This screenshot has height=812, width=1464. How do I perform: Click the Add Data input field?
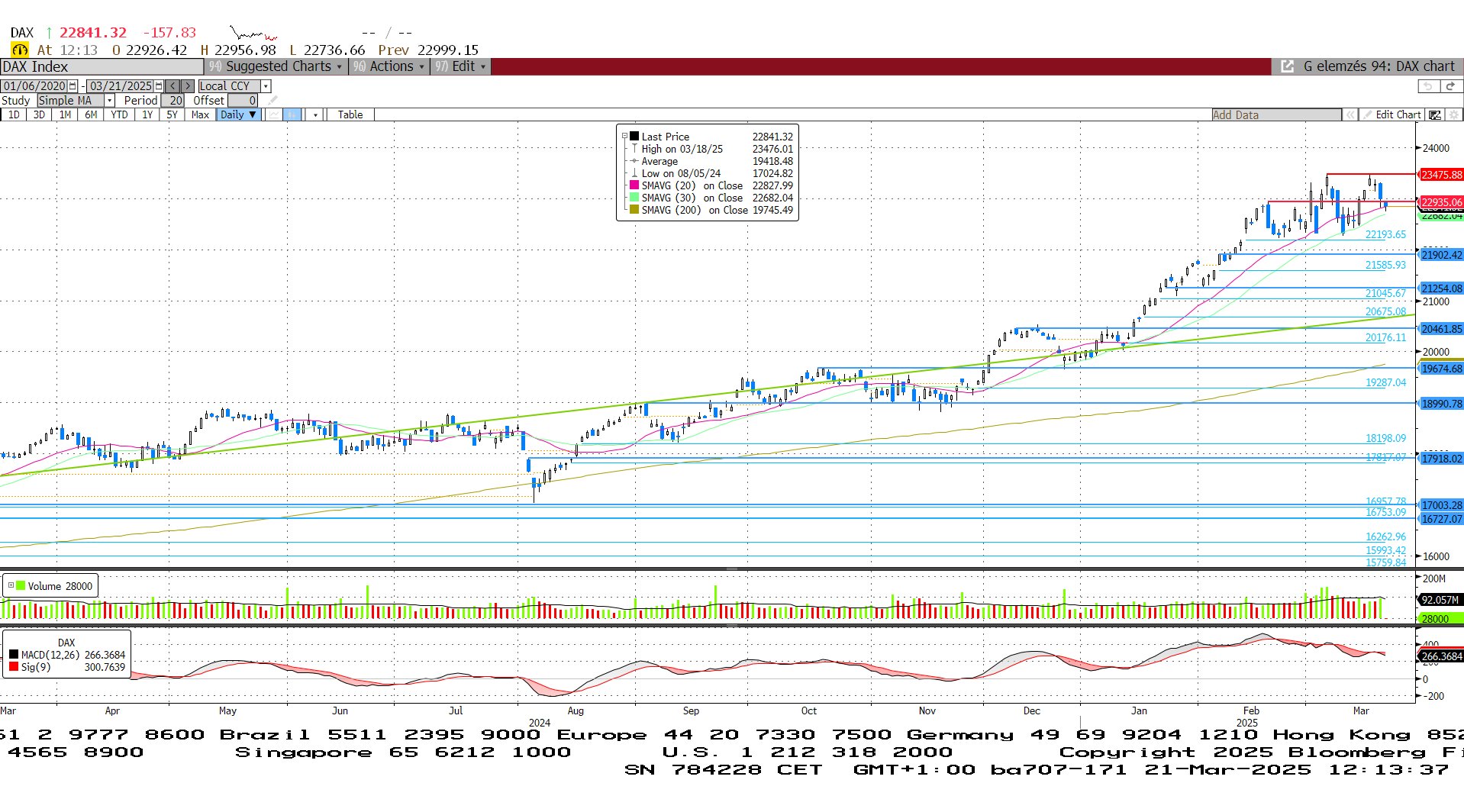(x=1276, y=114)
